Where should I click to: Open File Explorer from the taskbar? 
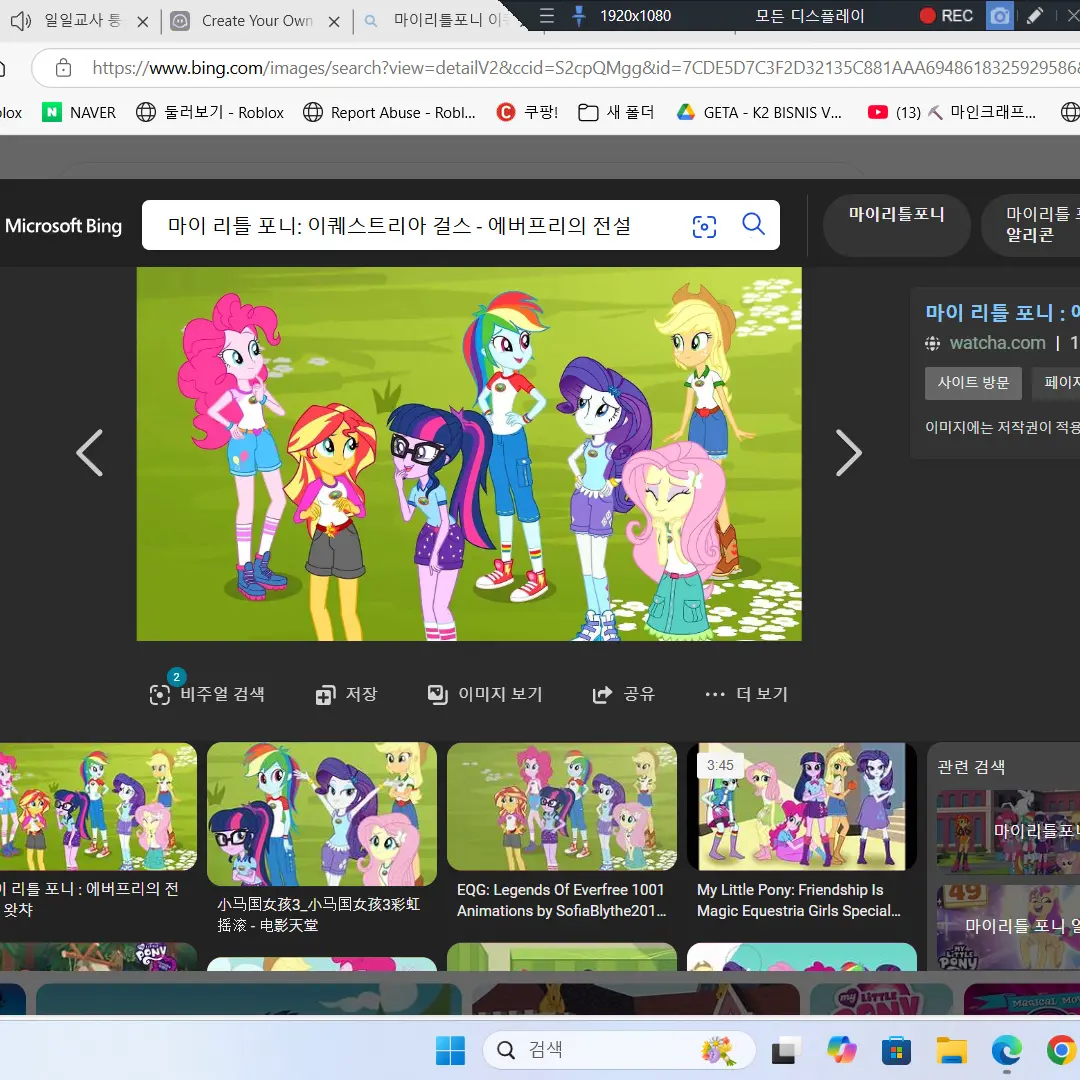[951, 1051]
